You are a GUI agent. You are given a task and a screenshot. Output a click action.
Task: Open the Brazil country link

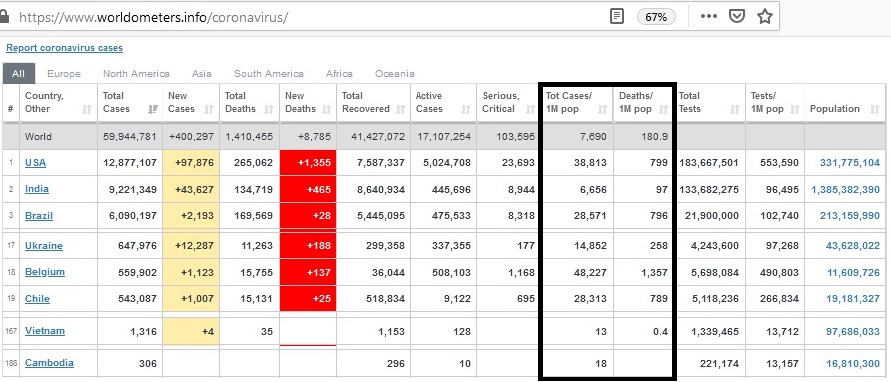39,215
